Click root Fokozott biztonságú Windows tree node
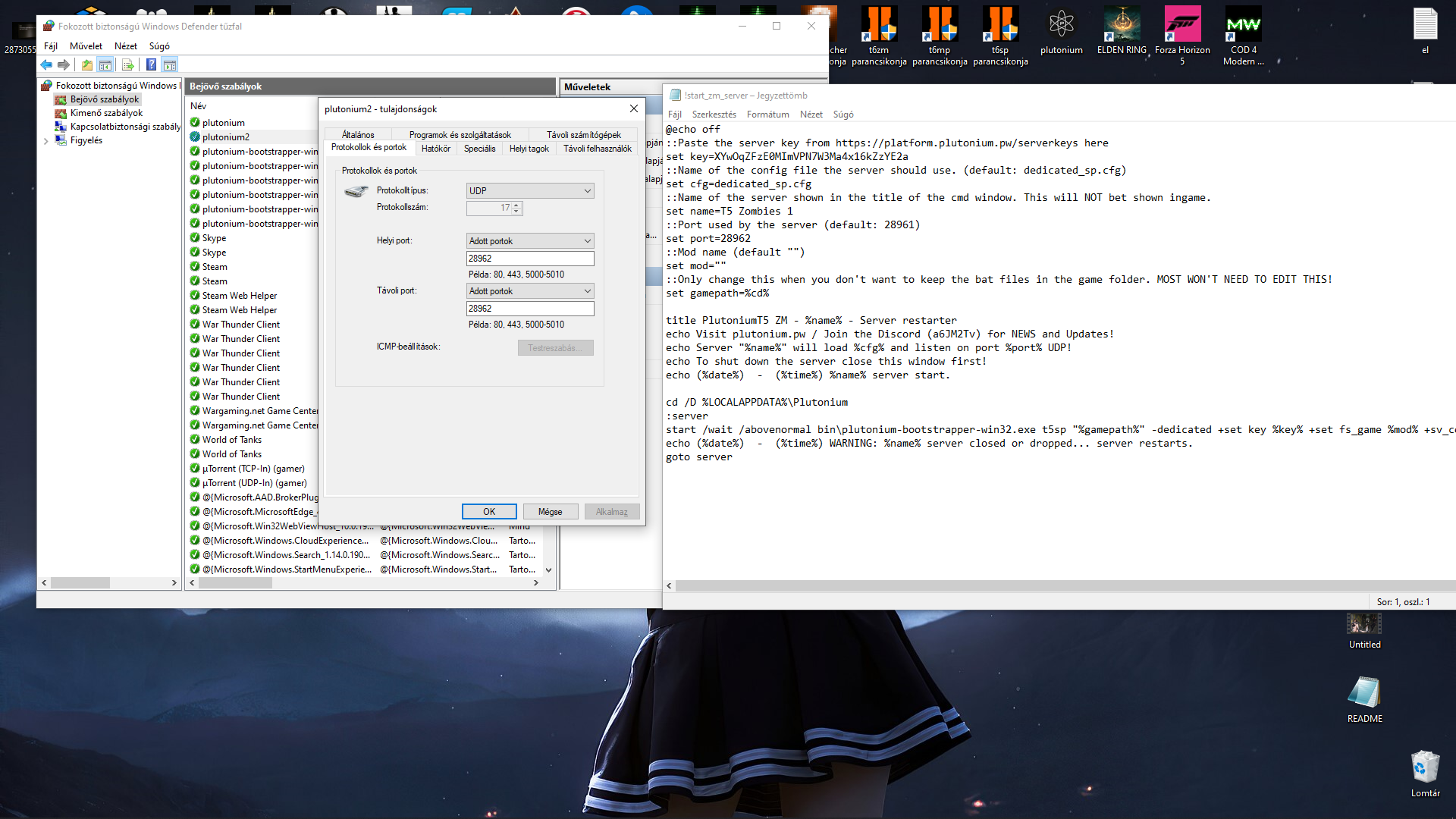1456x819 pixels. [116, 86]
